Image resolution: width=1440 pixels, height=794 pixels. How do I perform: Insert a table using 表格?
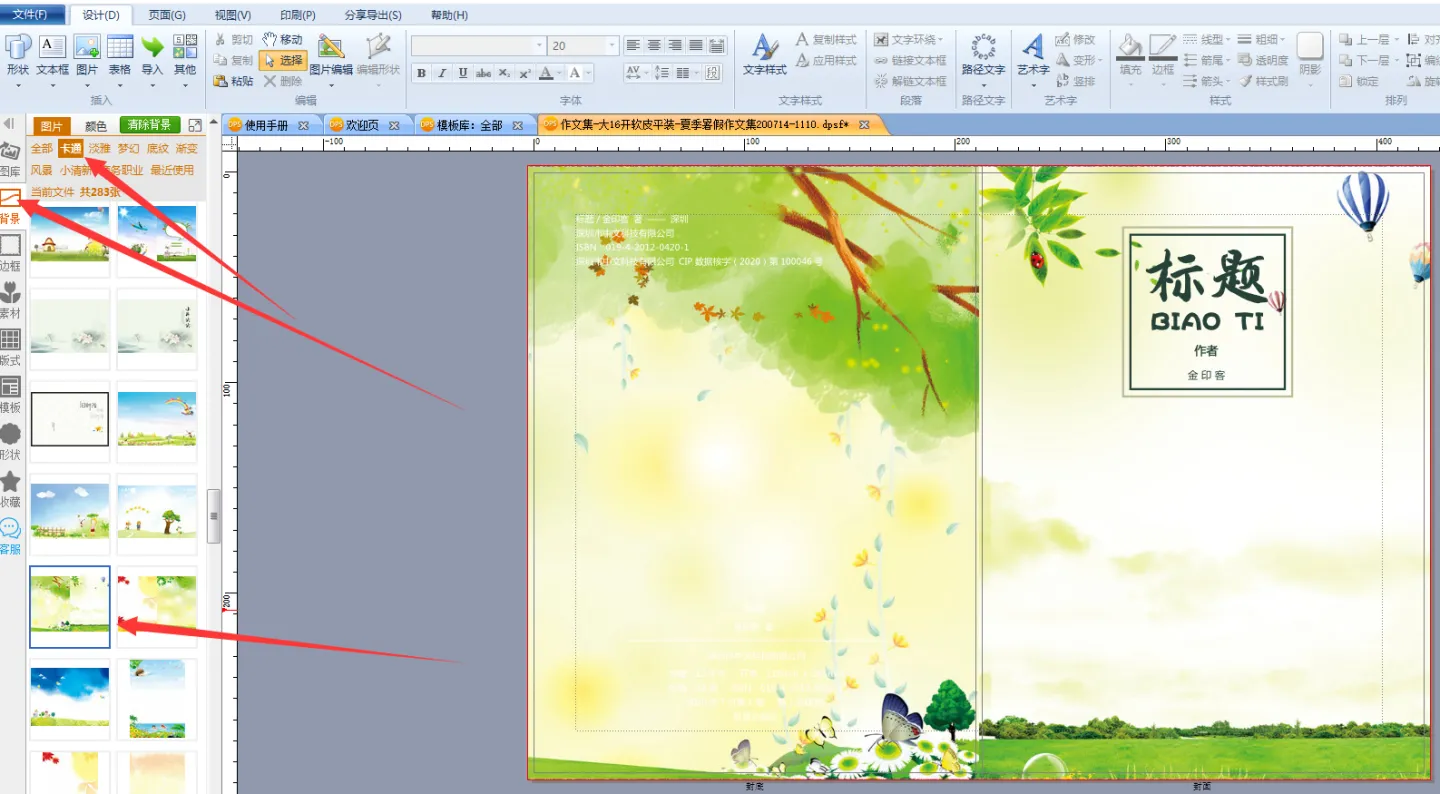pyautogui.click(x=120, y=56)
